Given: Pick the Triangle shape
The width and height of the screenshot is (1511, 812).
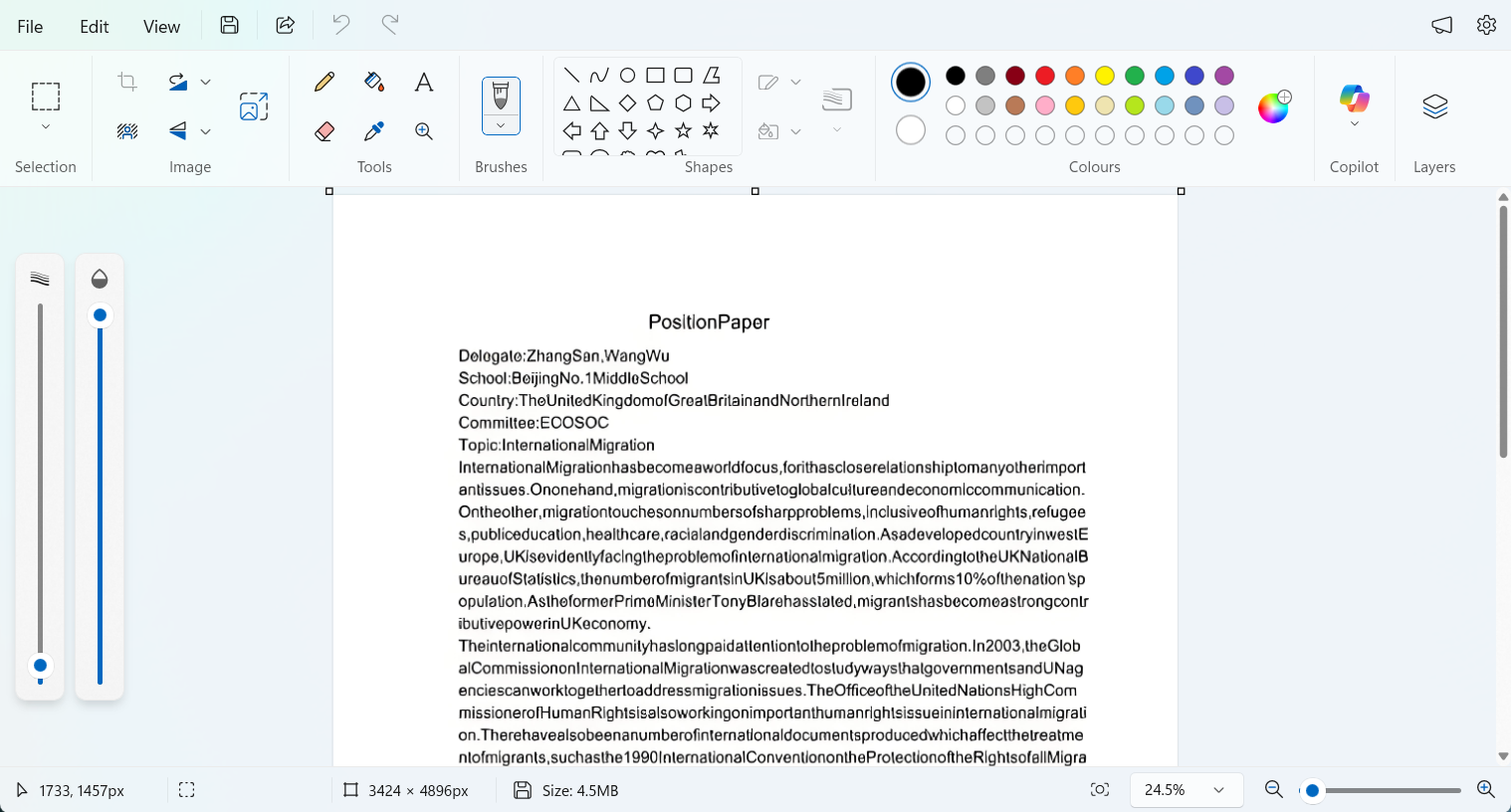Looking at the screenshot, I should point(571,103).
